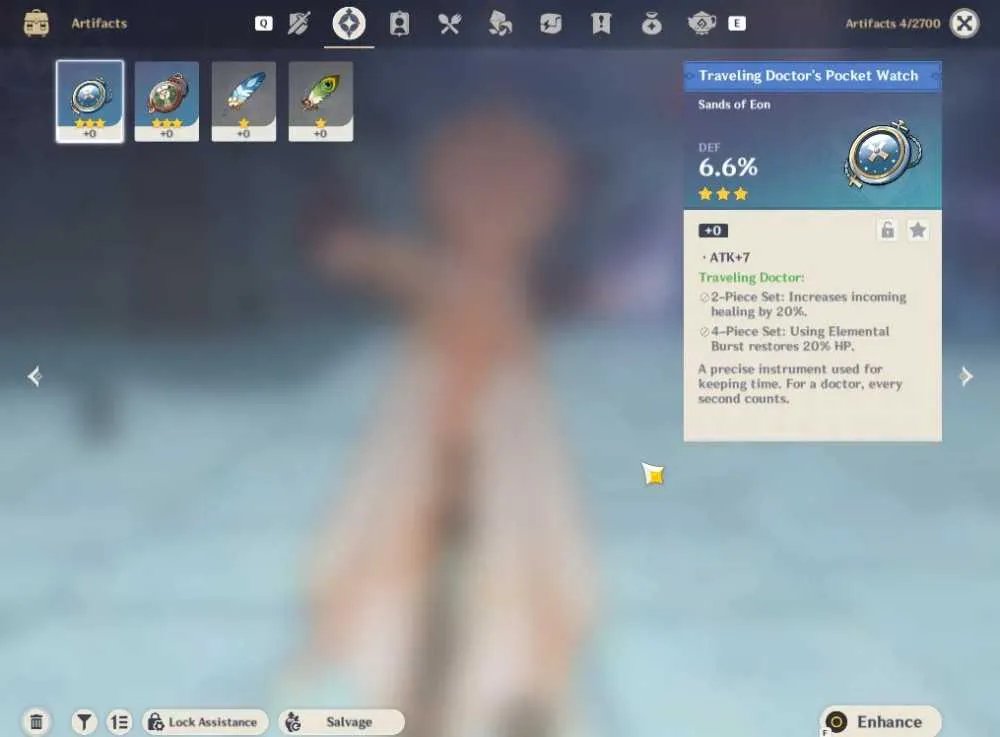1000x737 pixels.
Task: Mark the Pocket Watch as favorite
Action: pyautogui.click(x=918, y=230)
